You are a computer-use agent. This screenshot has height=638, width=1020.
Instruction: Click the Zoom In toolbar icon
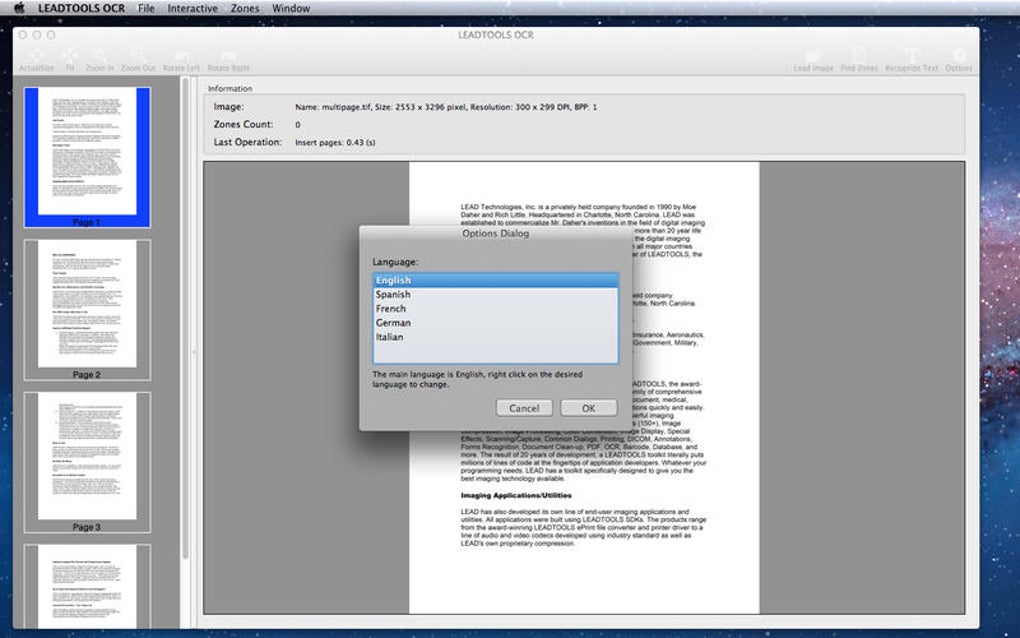point(100,61)
